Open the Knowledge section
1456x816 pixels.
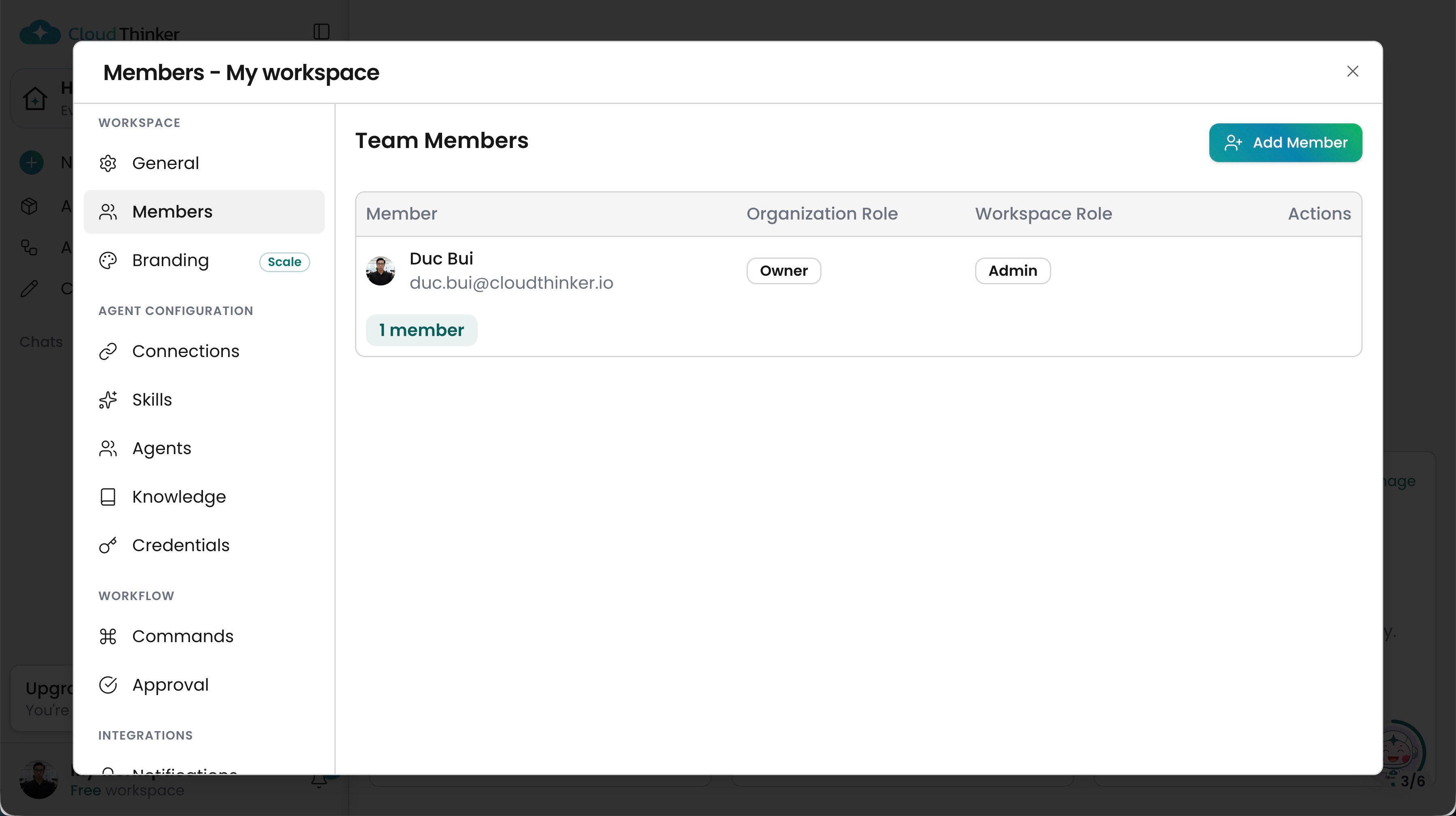[204, 497]
